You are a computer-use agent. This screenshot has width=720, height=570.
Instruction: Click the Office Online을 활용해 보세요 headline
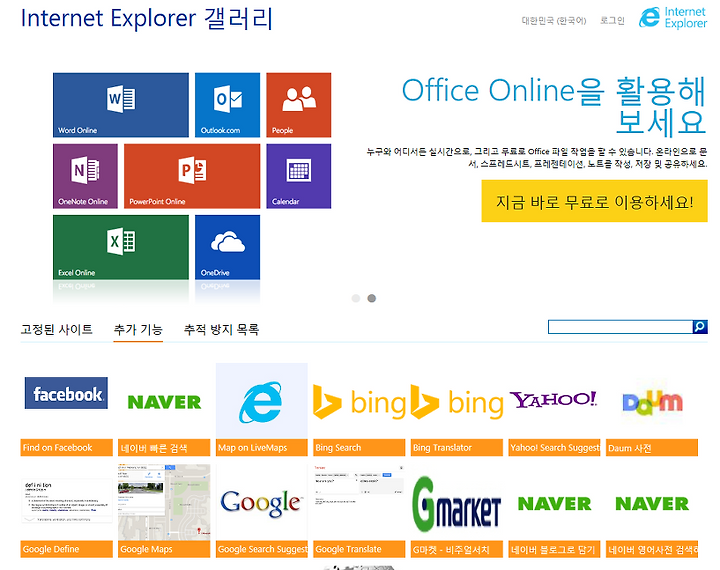(554, 106)
